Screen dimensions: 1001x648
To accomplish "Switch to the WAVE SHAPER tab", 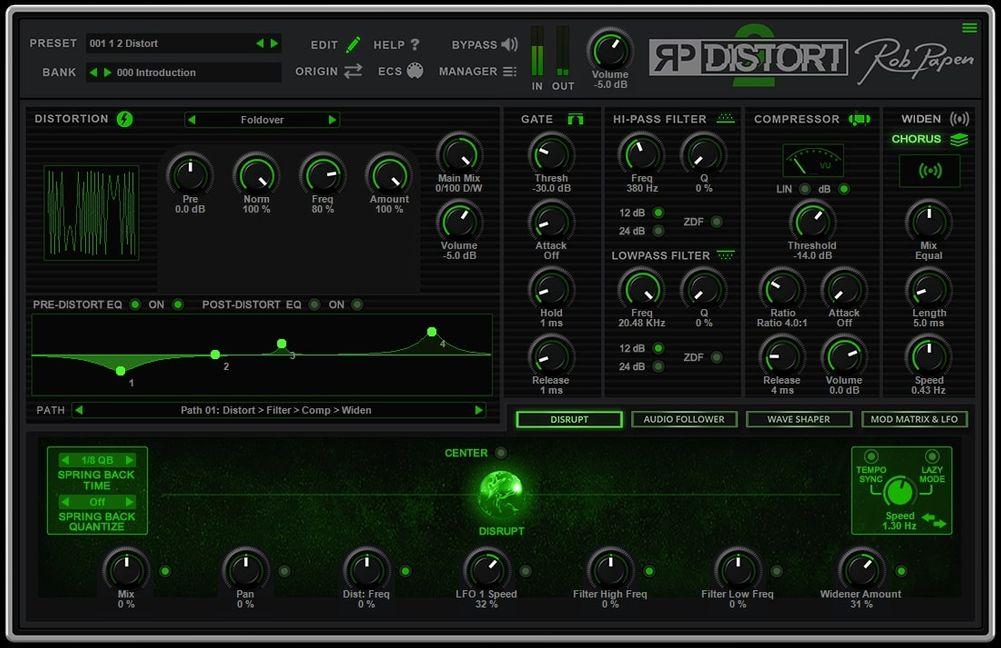I will tap(798, 419).
